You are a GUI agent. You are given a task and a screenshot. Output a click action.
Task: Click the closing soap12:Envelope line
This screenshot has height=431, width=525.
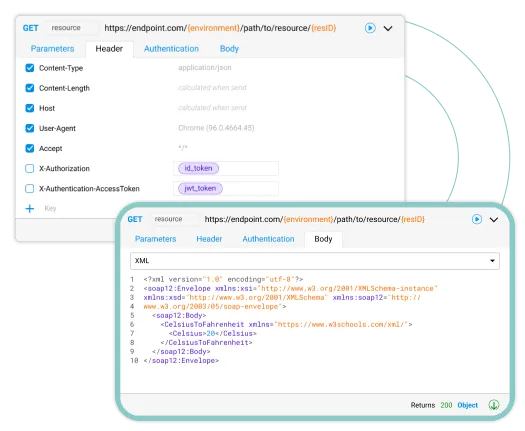(181, 361)
